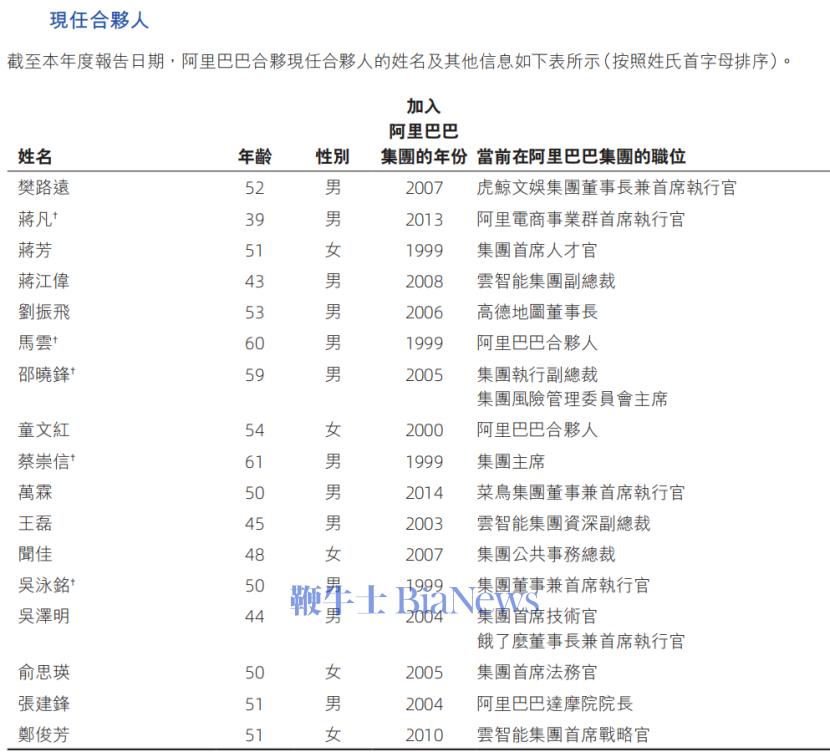Click 蔣江偉's join year 2008
This screenshot has width=830, height=752.
424,282
